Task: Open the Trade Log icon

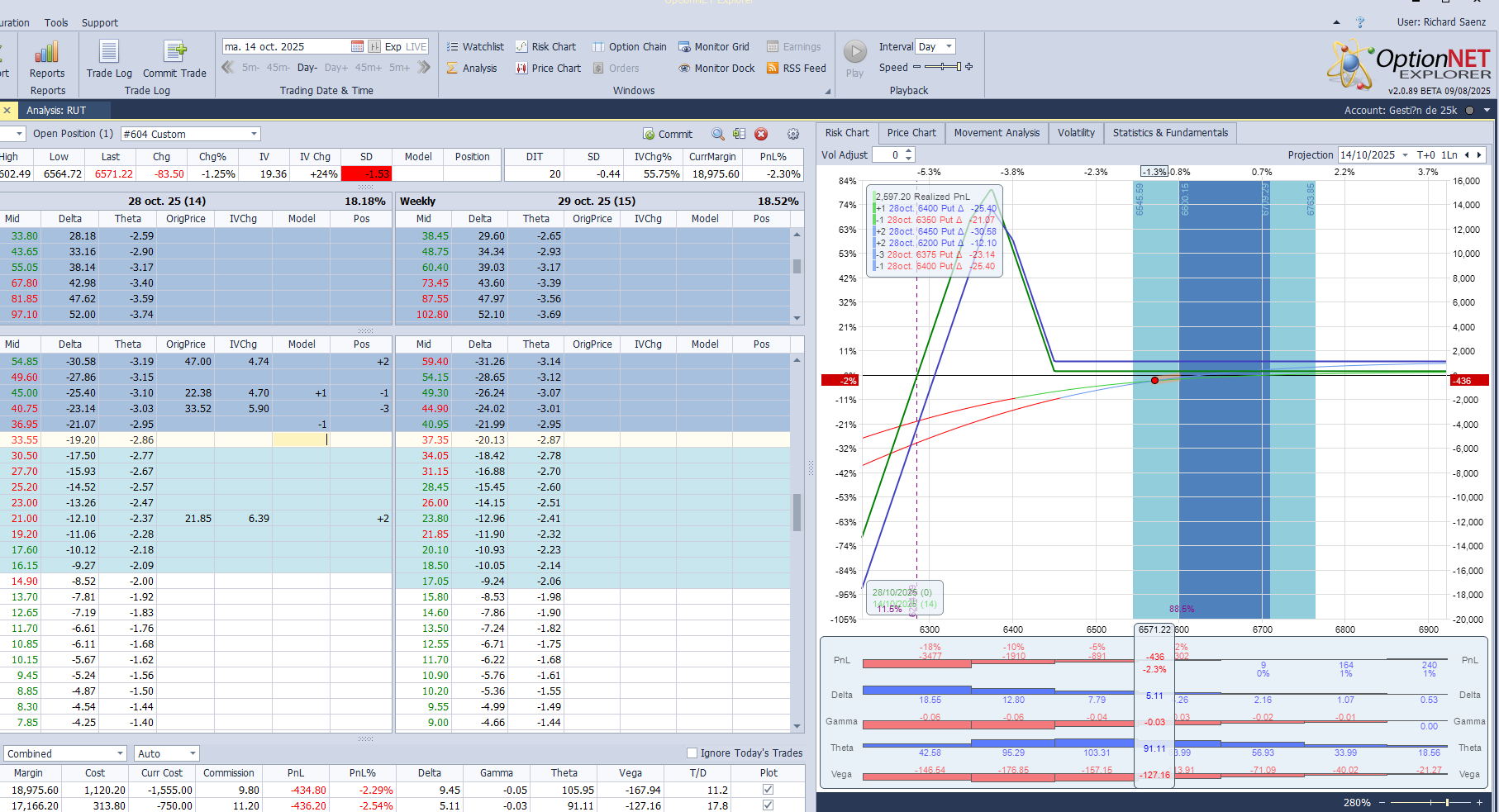Action: 109,59
